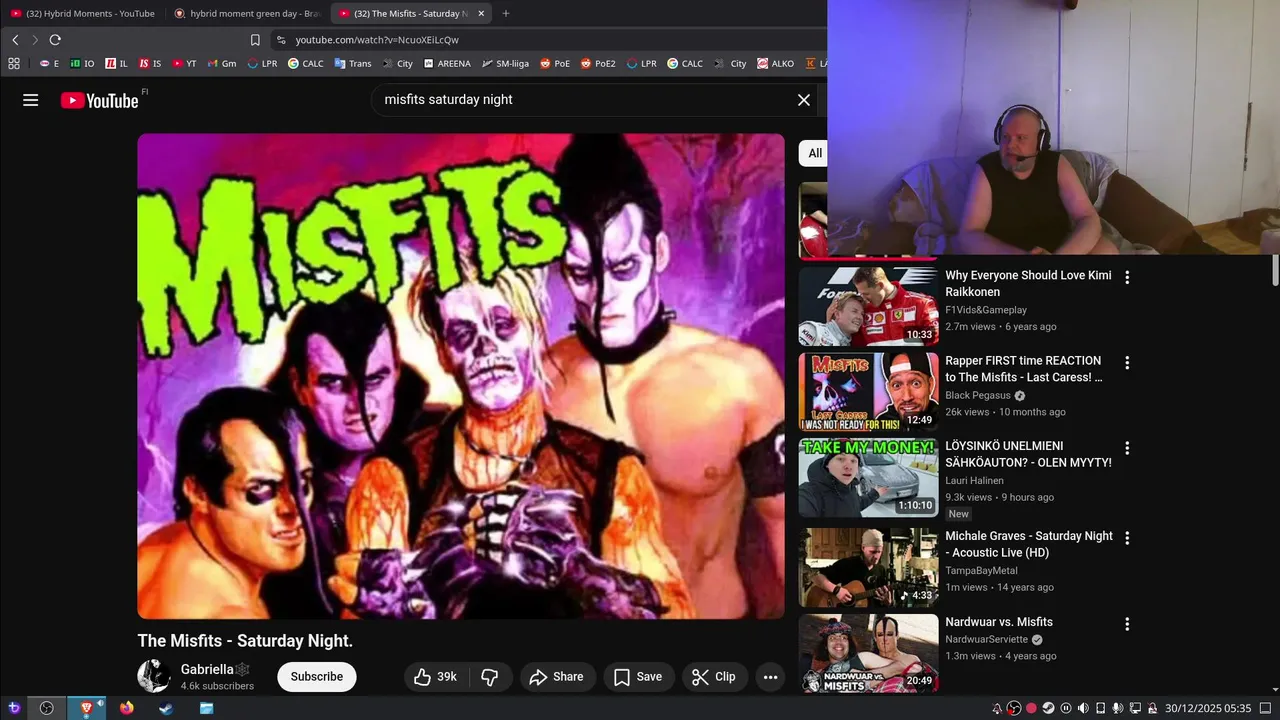
Task: Subscribe to the Gabriella channel
Action: click(x=317, y=677)
